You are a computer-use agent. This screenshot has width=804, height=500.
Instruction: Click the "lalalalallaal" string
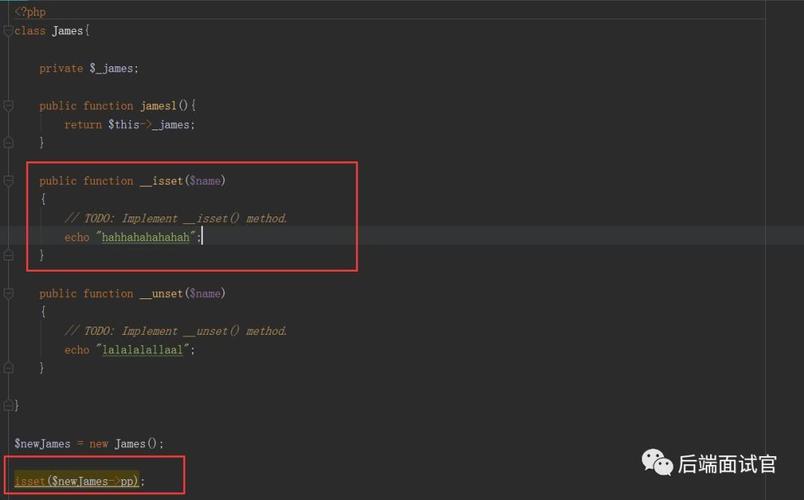pos(143,350)
